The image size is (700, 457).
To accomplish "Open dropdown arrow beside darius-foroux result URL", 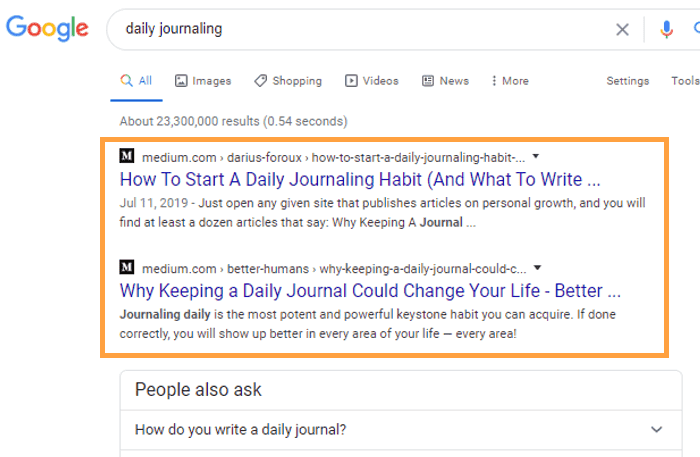I will coord(536,157).
